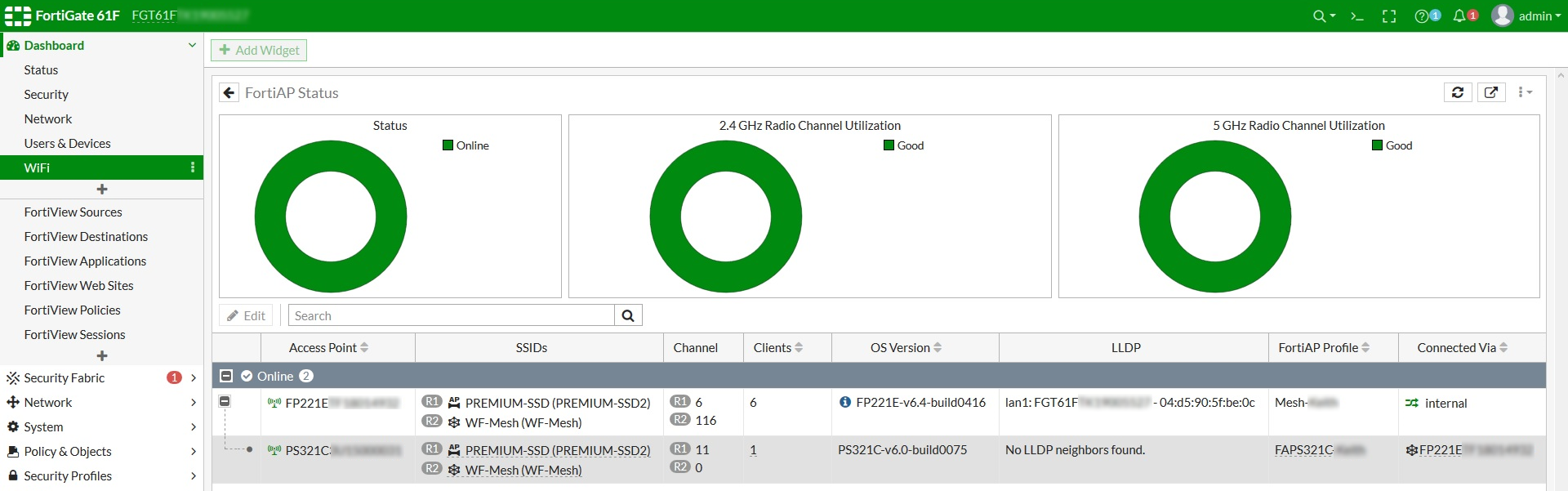This screenshot has width=1568, height=491.
Task: Add a monitor with the plus below FortiView Sessions
Action: click(102, 356)
